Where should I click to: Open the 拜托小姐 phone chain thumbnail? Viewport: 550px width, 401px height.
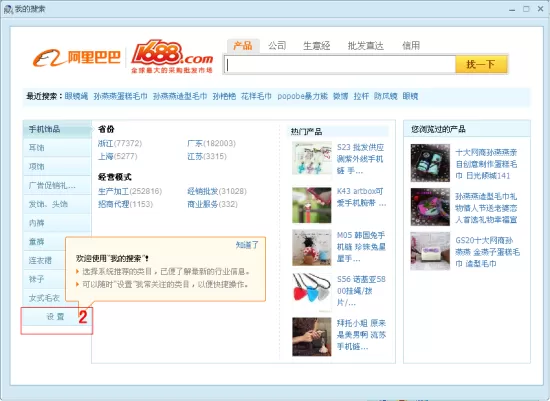(312, 337)
